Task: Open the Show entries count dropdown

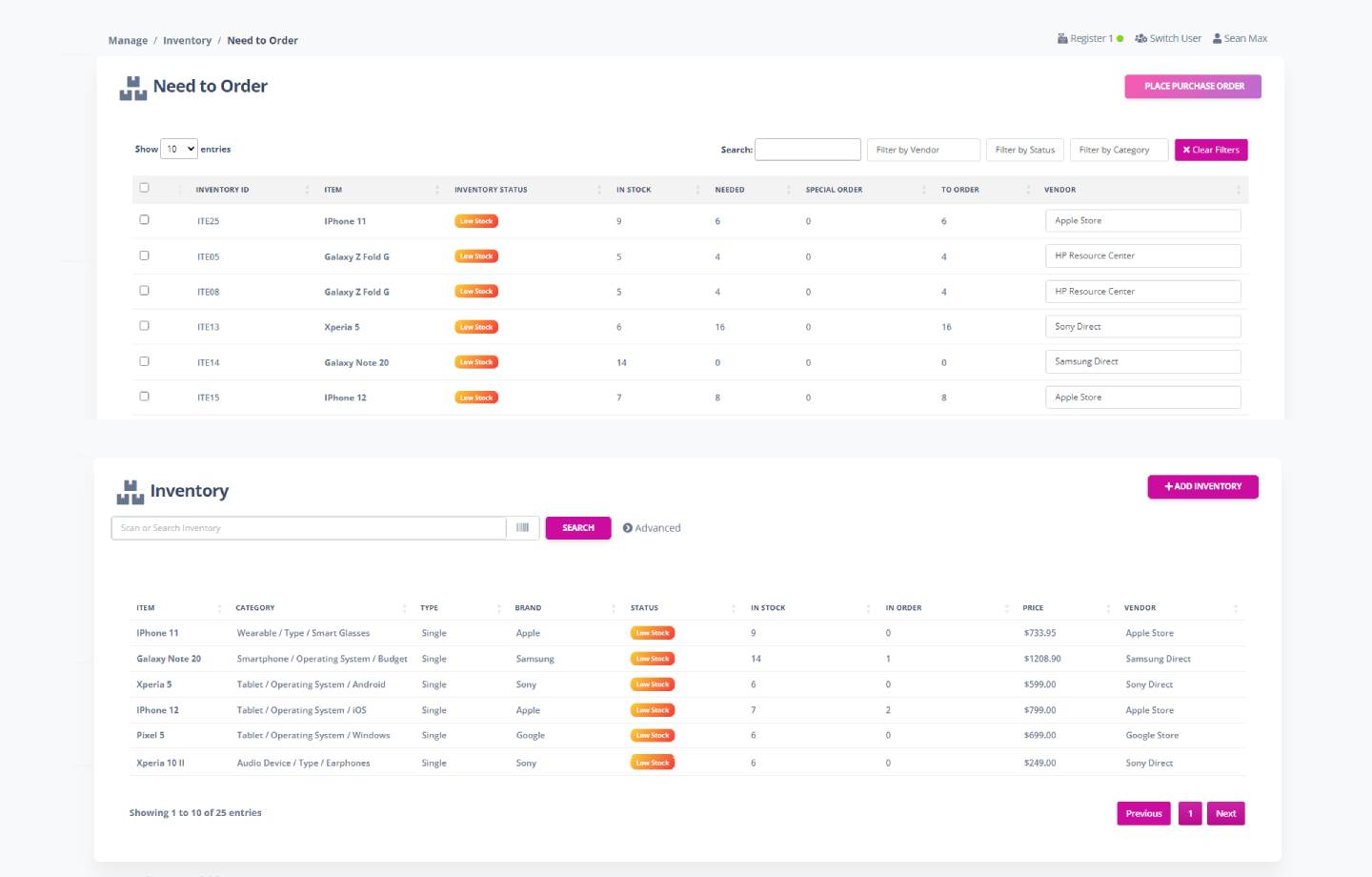Action: tap(178, 150)
